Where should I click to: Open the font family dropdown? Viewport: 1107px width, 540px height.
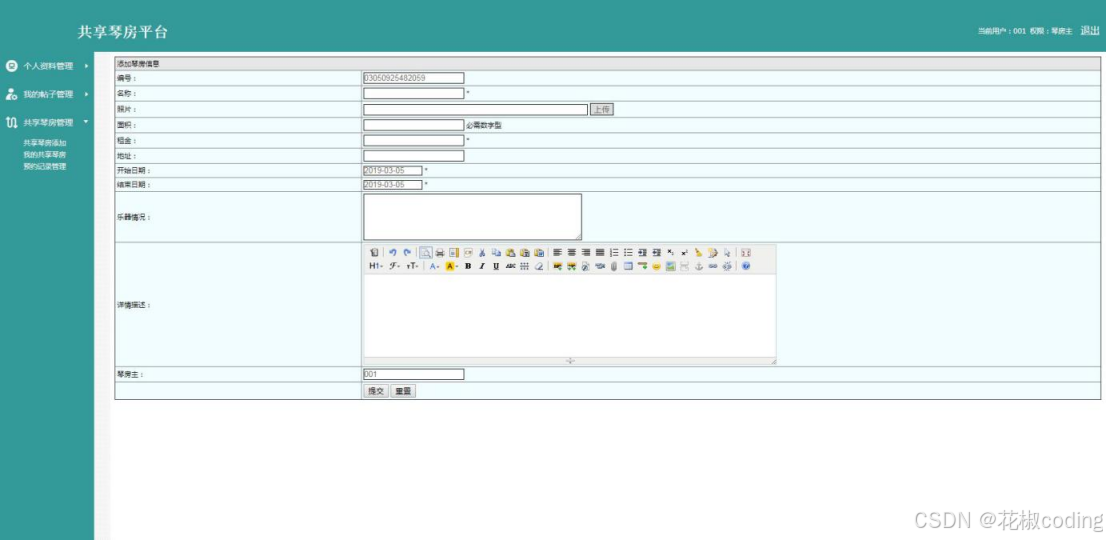tap(395, 266)
